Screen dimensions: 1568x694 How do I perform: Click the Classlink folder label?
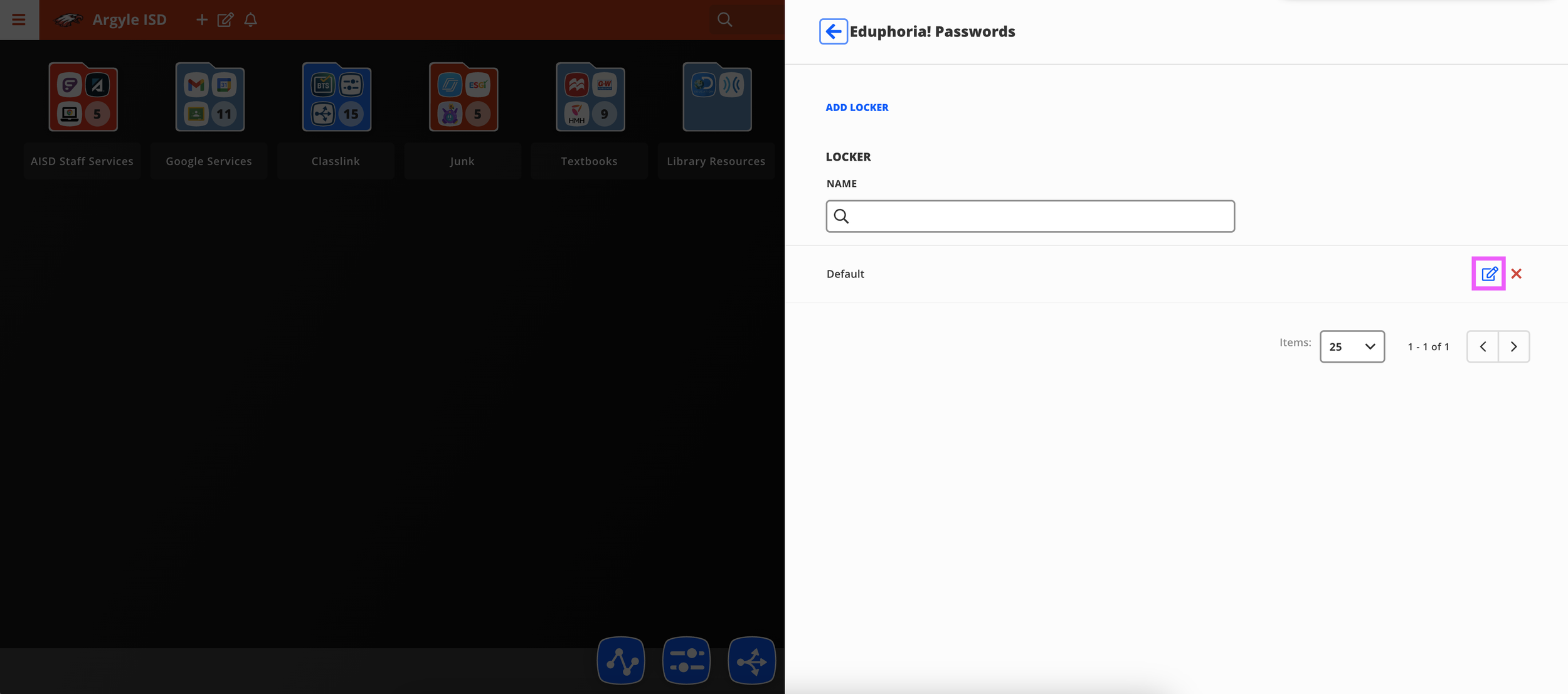[336, 161]
